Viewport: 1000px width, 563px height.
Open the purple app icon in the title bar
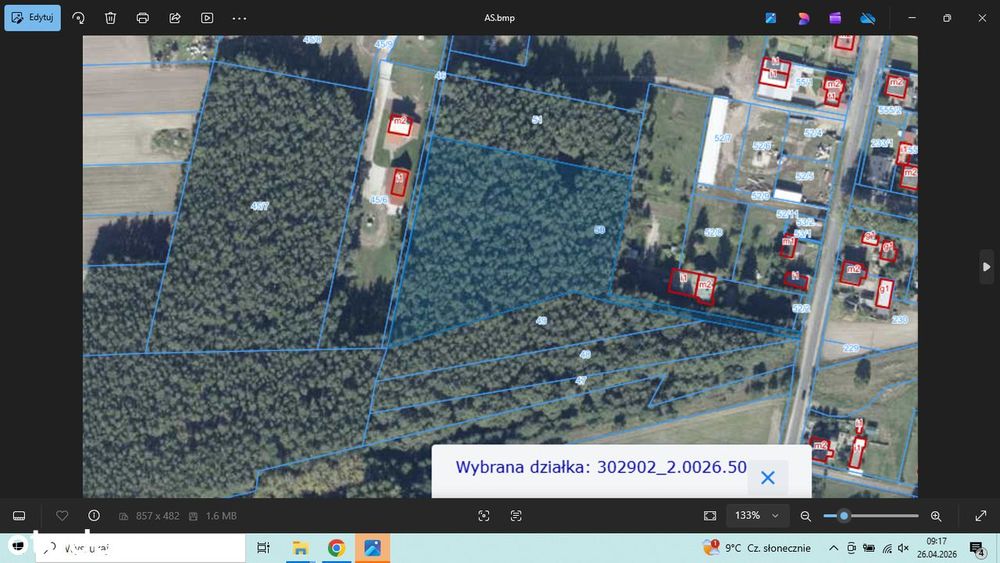tap(835, 18)
